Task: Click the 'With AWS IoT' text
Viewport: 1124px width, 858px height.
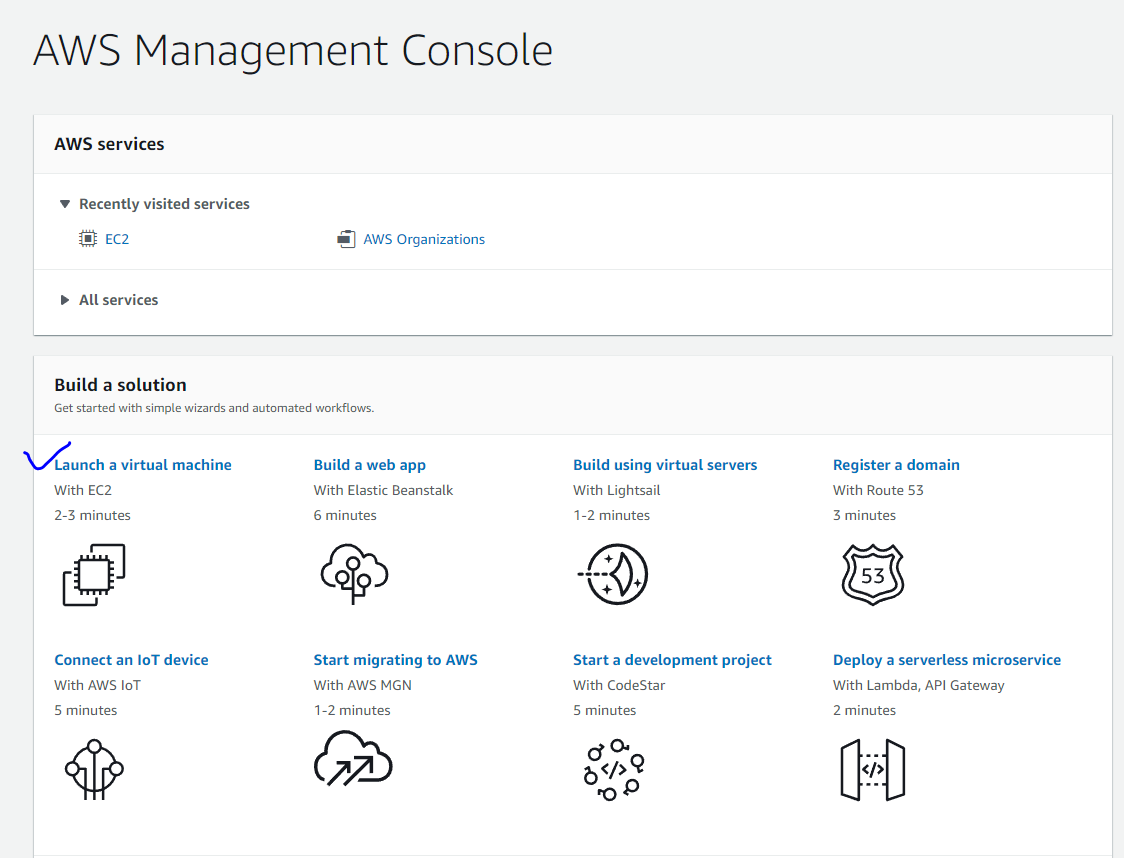Action: coord(97,685)
